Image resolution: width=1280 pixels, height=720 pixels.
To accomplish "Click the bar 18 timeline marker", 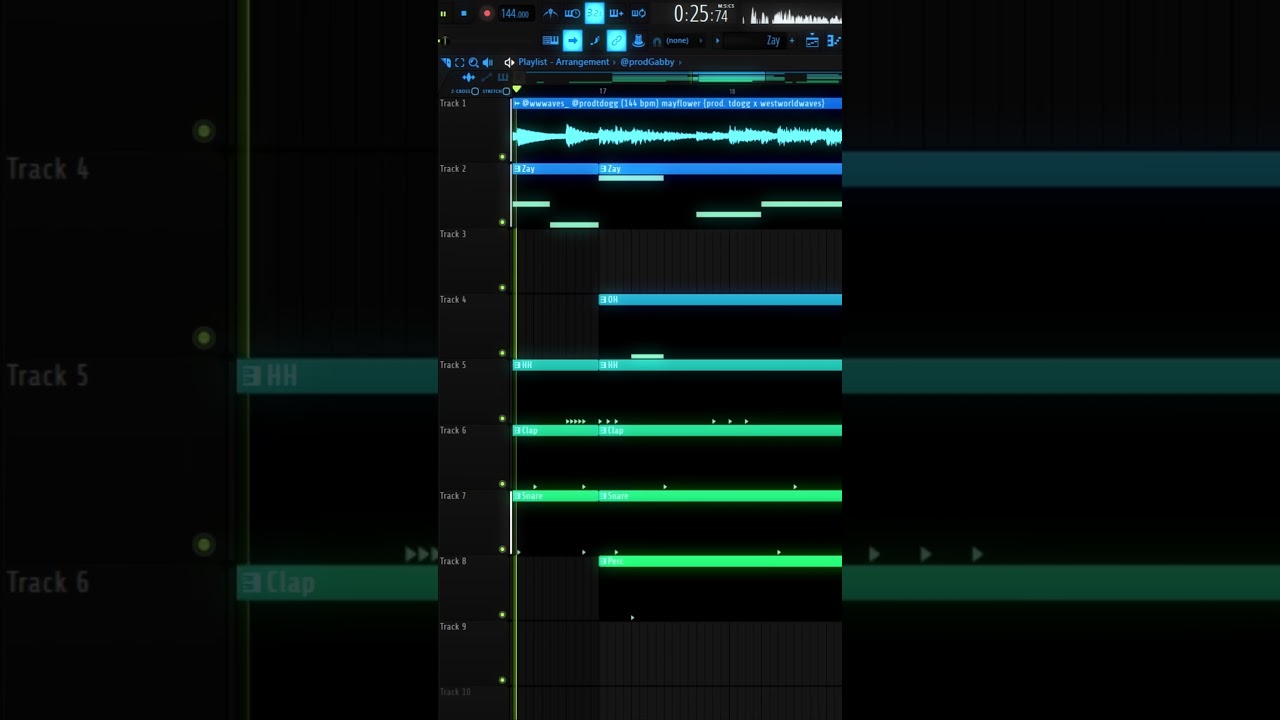I will click(732, 91).
